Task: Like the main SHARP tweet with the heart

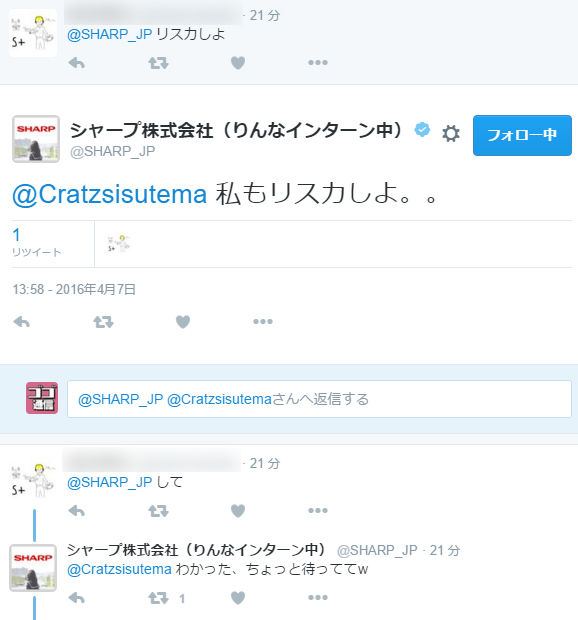Action: (183, 322)
